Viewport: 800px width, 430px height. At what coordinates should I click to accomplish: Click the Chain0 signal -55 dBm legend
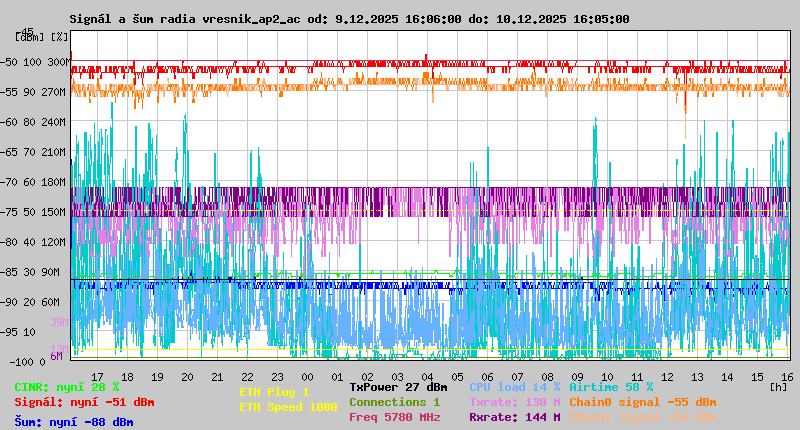[x=642, y=402]
